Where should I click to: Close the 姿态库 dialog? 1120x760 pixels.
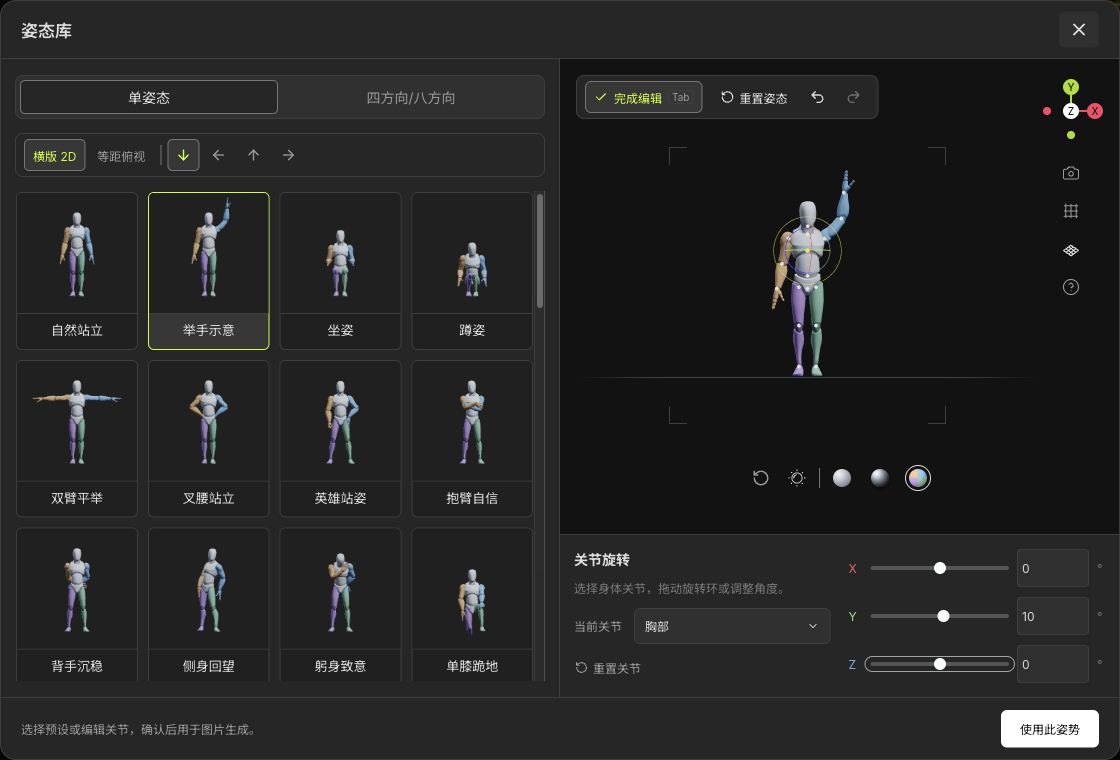[1079, 29]
